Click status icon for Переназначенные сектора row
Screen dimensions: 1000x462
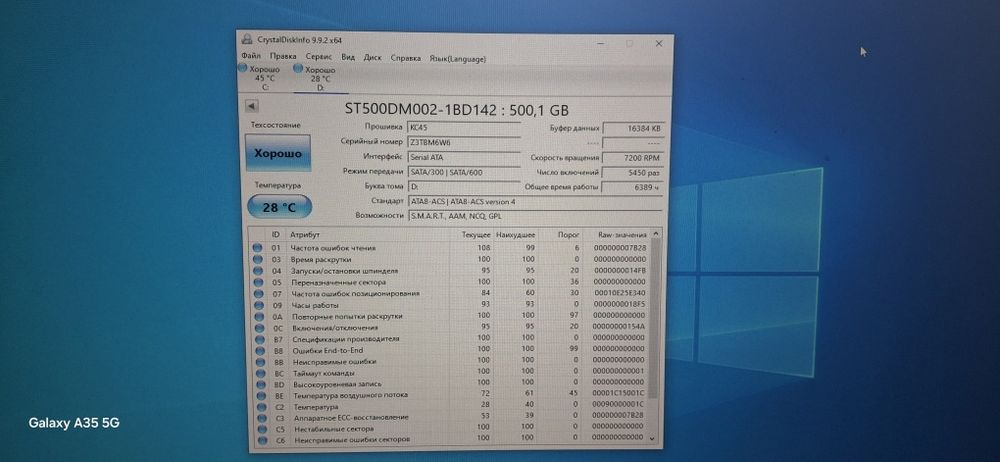pyautogui.click(x=258, y=282)
